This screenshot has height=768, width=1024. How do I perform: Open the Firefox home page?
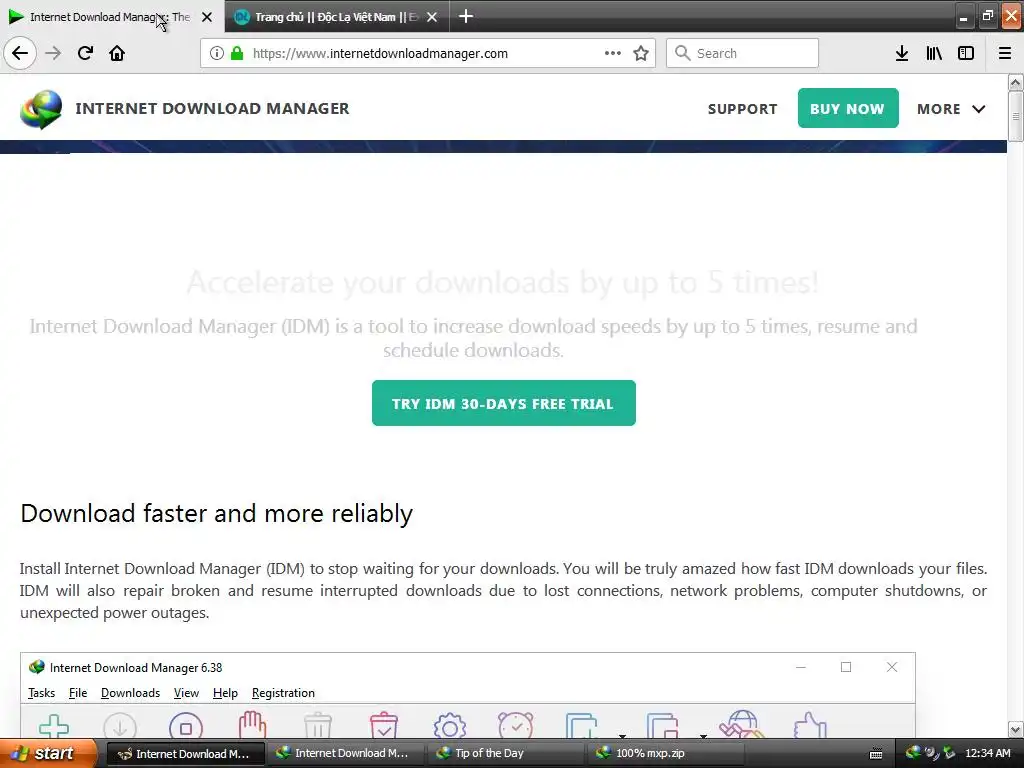pos(117,53)
